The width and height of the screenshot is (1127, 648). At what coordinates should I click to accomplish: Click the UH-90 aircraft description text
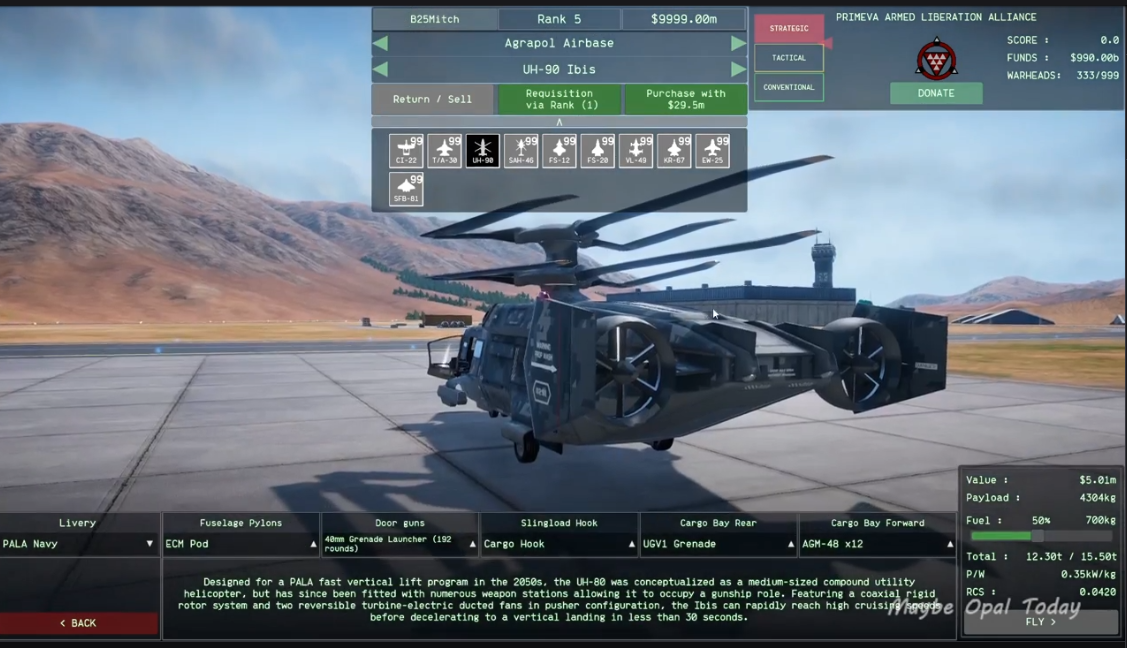559,599
